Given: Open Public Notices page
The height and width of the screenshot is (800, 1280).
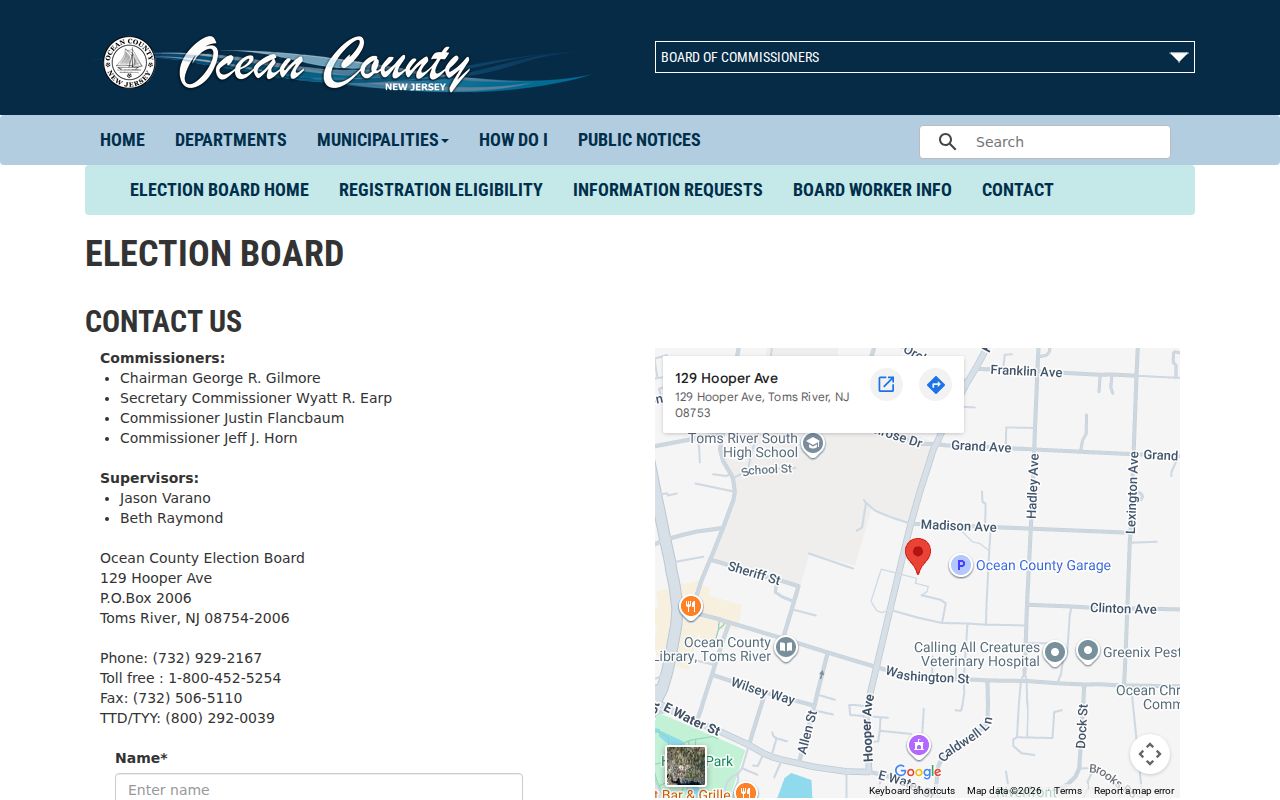Looking at the screenshot, I should (x=639, y=140).
